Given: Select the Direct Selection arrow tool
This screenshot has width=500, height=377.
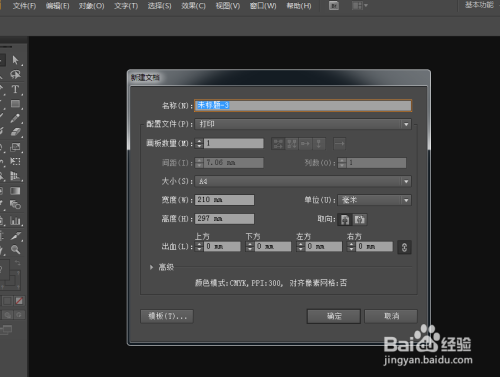Looking at the screenshot, I should 15,60.
